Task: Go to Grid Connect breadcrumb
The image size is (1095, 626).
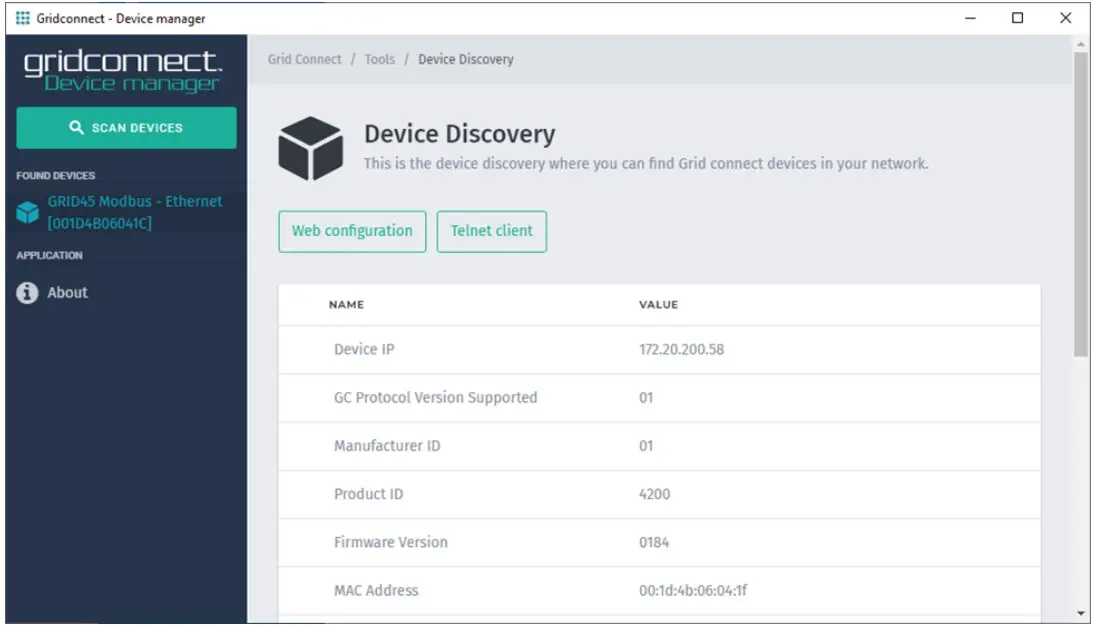Action: pyautogui.click(x=304, y=59)
